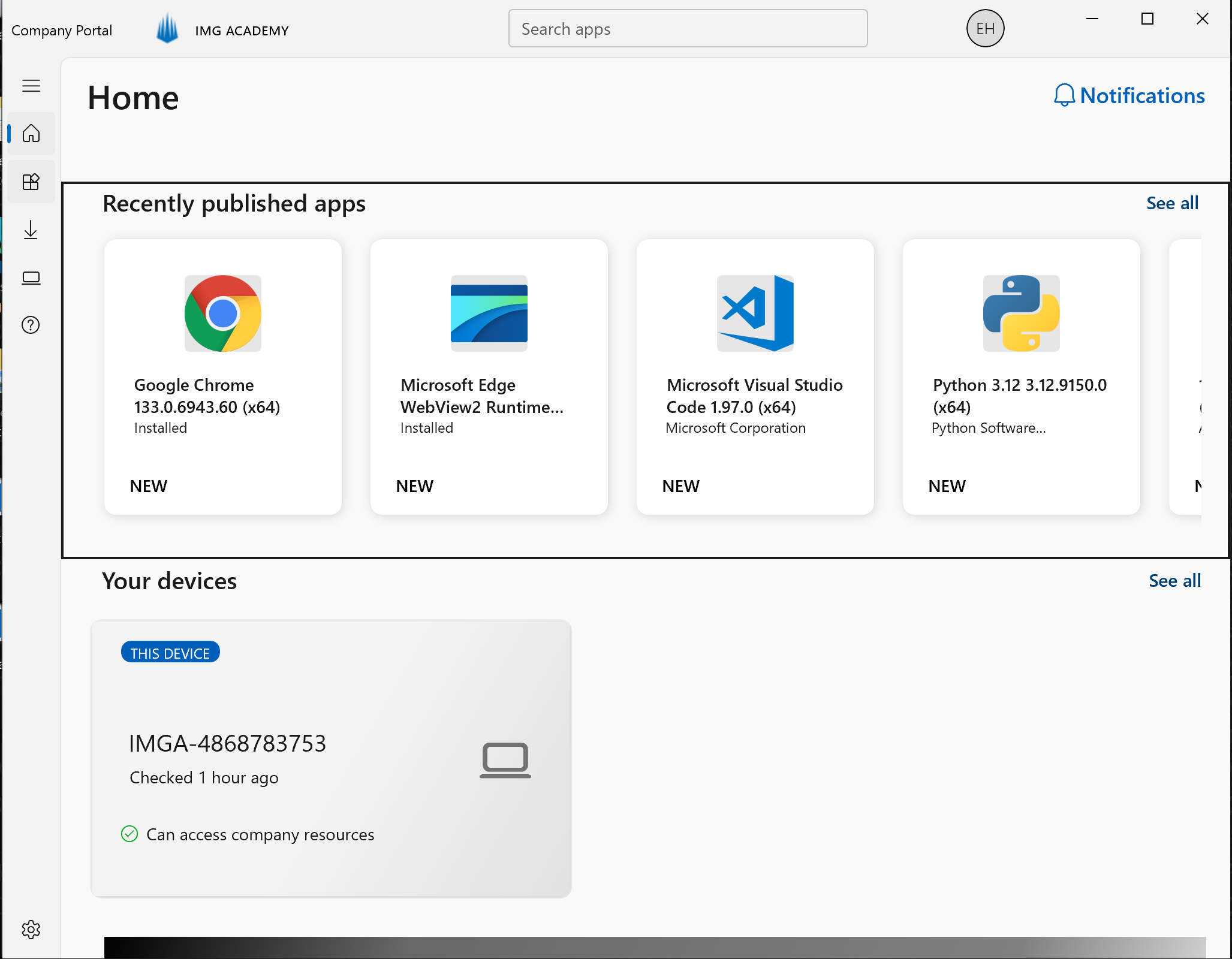Viewport: 1232px width, 959px height.
Task: Select Google Chrome 133.0.6943.60 title text
Action: [207, 396]
